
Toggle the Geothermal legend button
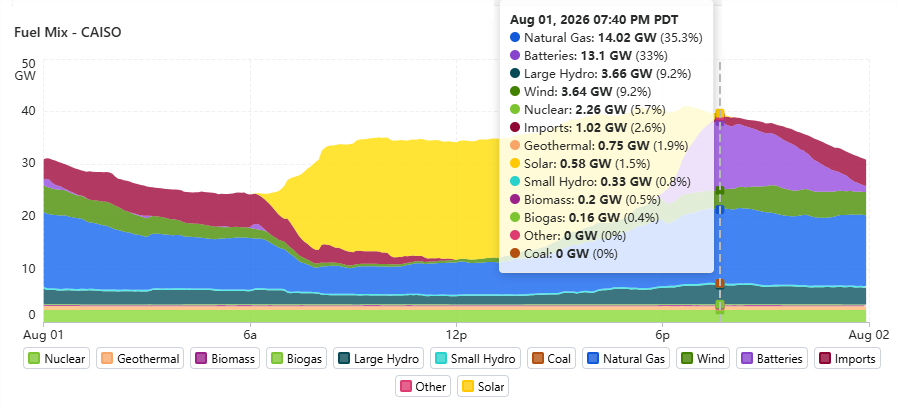tap(140, 359)
